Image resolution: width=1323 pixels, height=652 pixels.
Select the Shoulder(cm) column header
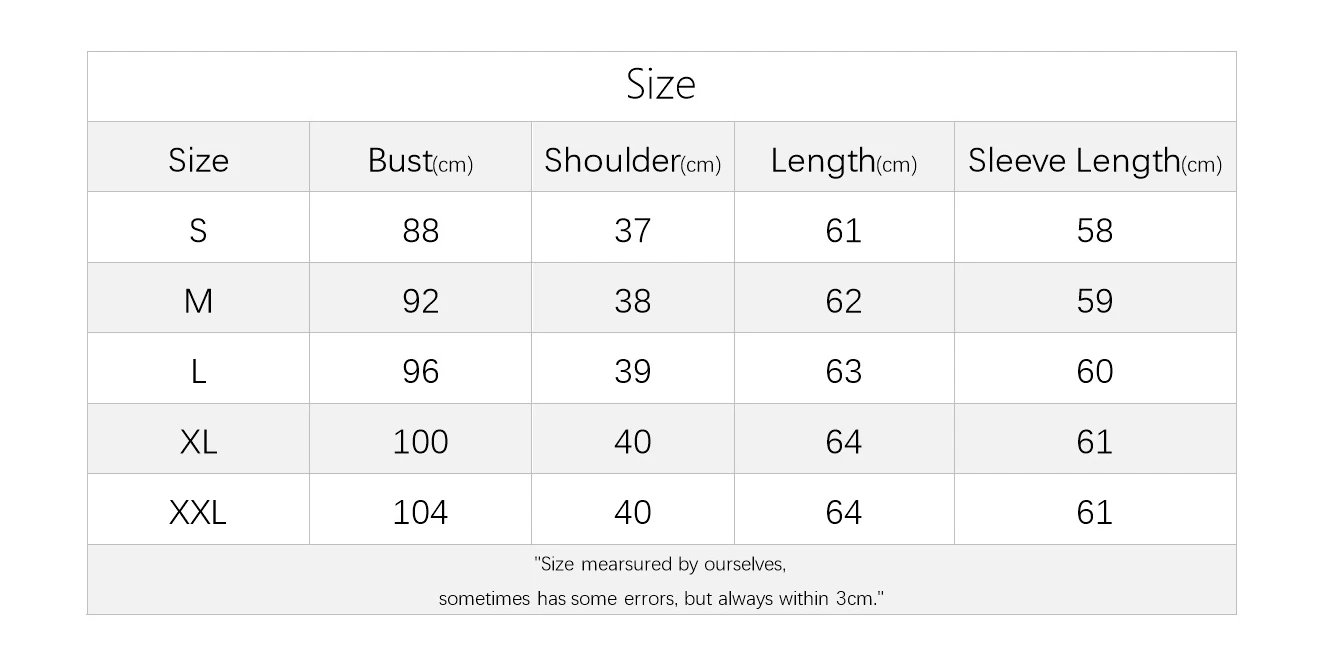(632, 160)
